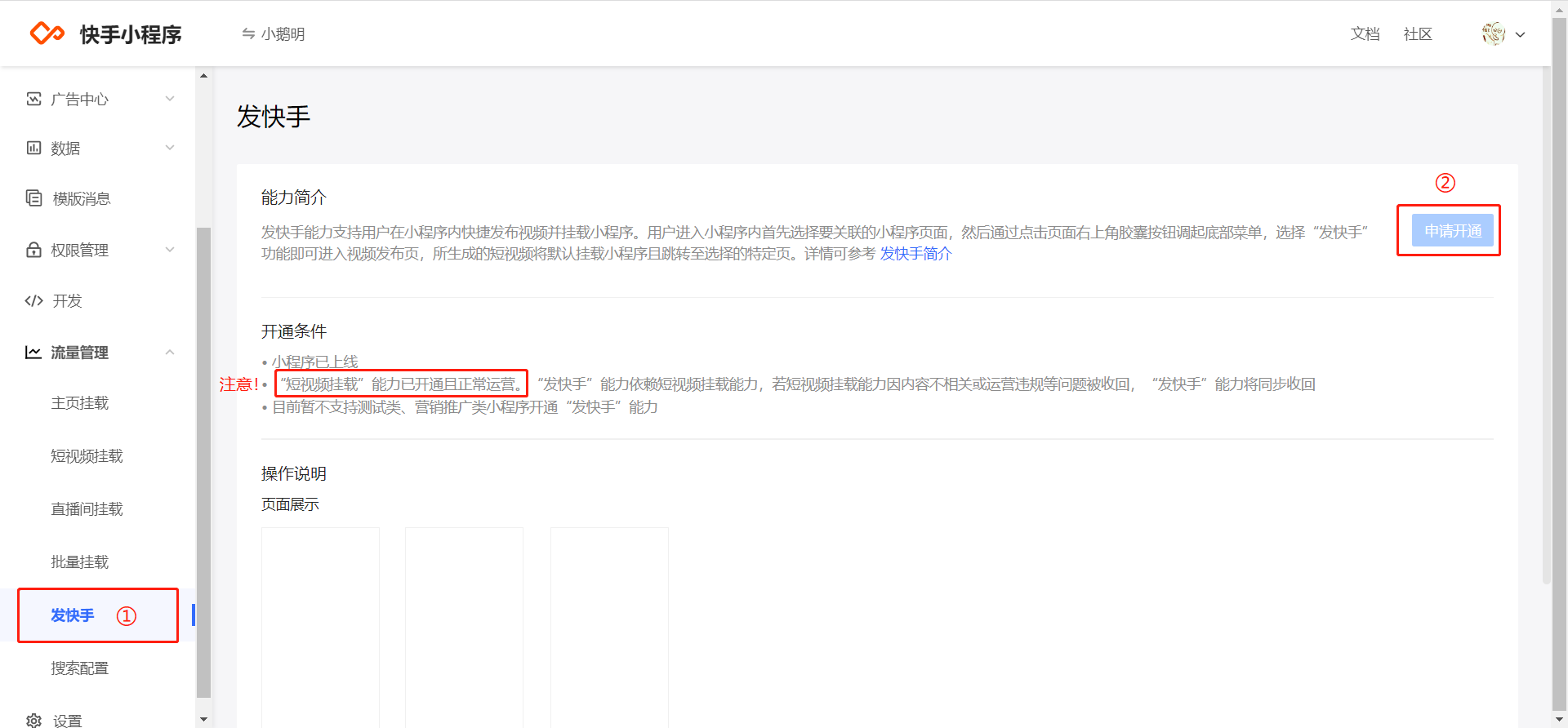
Task: Open the 社区 link in header
Action: [x=1418, y=33]
